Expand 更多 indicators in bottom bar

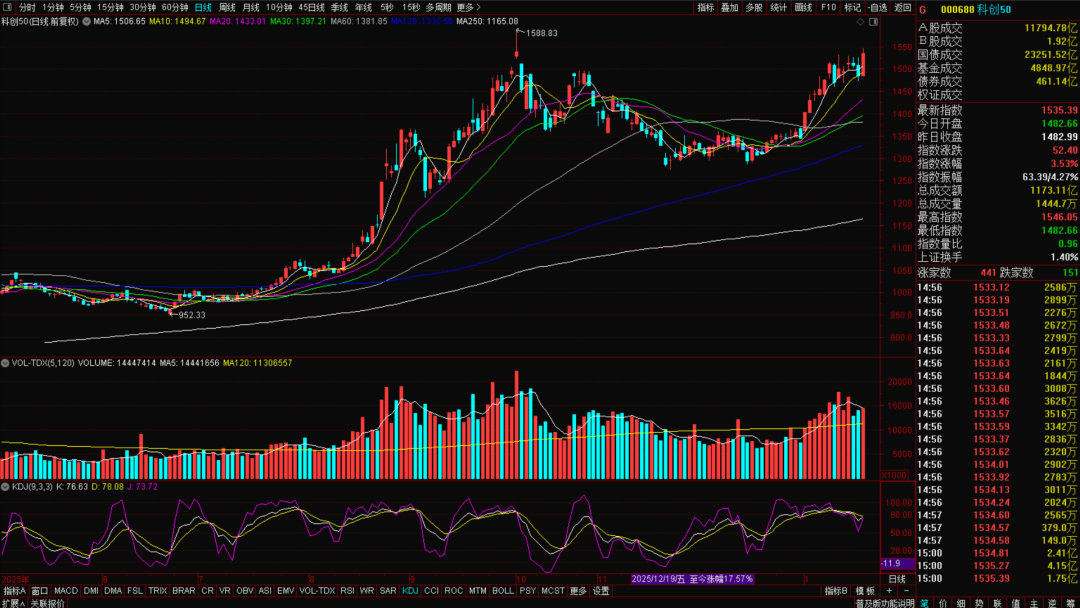[578, 591]
